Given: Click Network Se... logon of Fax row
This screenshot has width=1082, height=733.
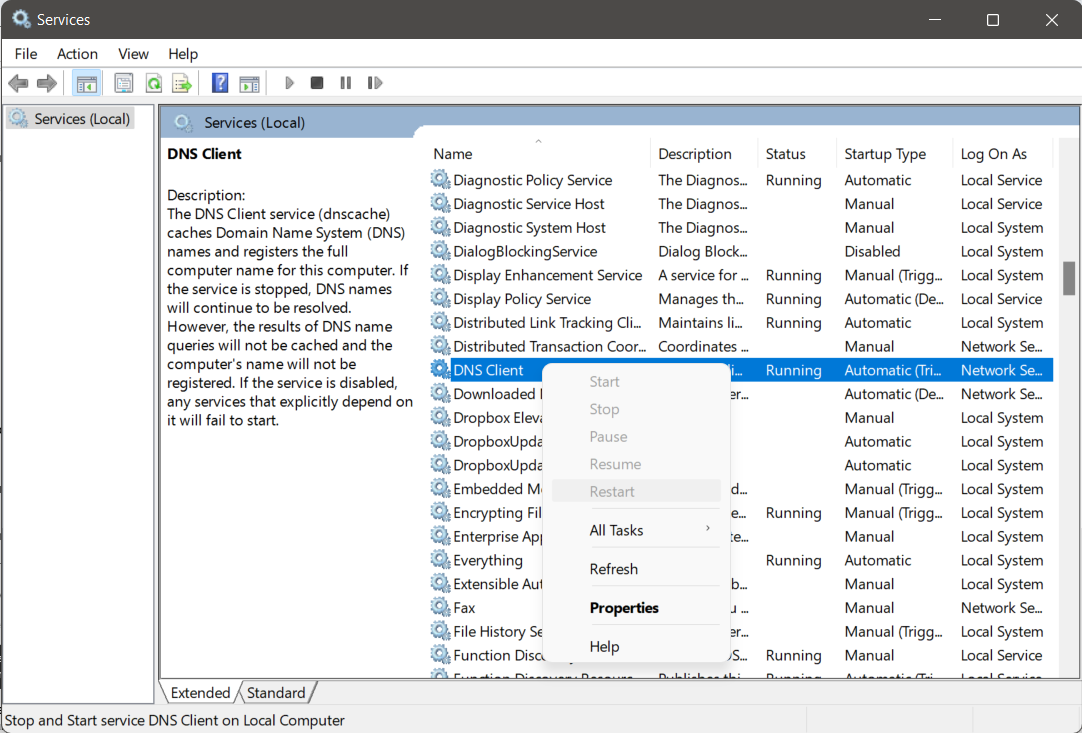Looking at the screenshot, I should click(1001, 608).
